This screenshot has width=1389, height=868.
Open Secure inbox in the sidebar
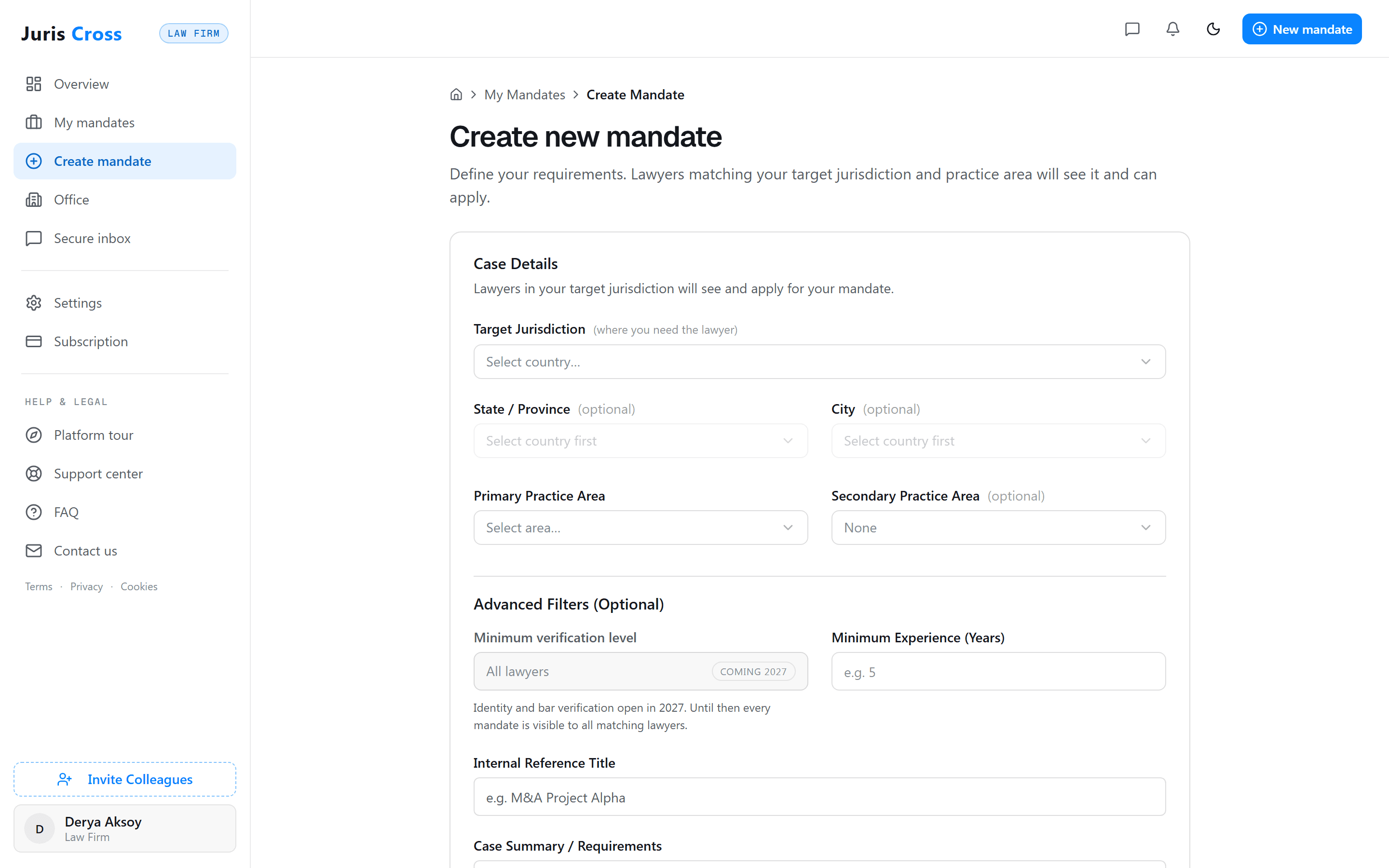(124, 238)
